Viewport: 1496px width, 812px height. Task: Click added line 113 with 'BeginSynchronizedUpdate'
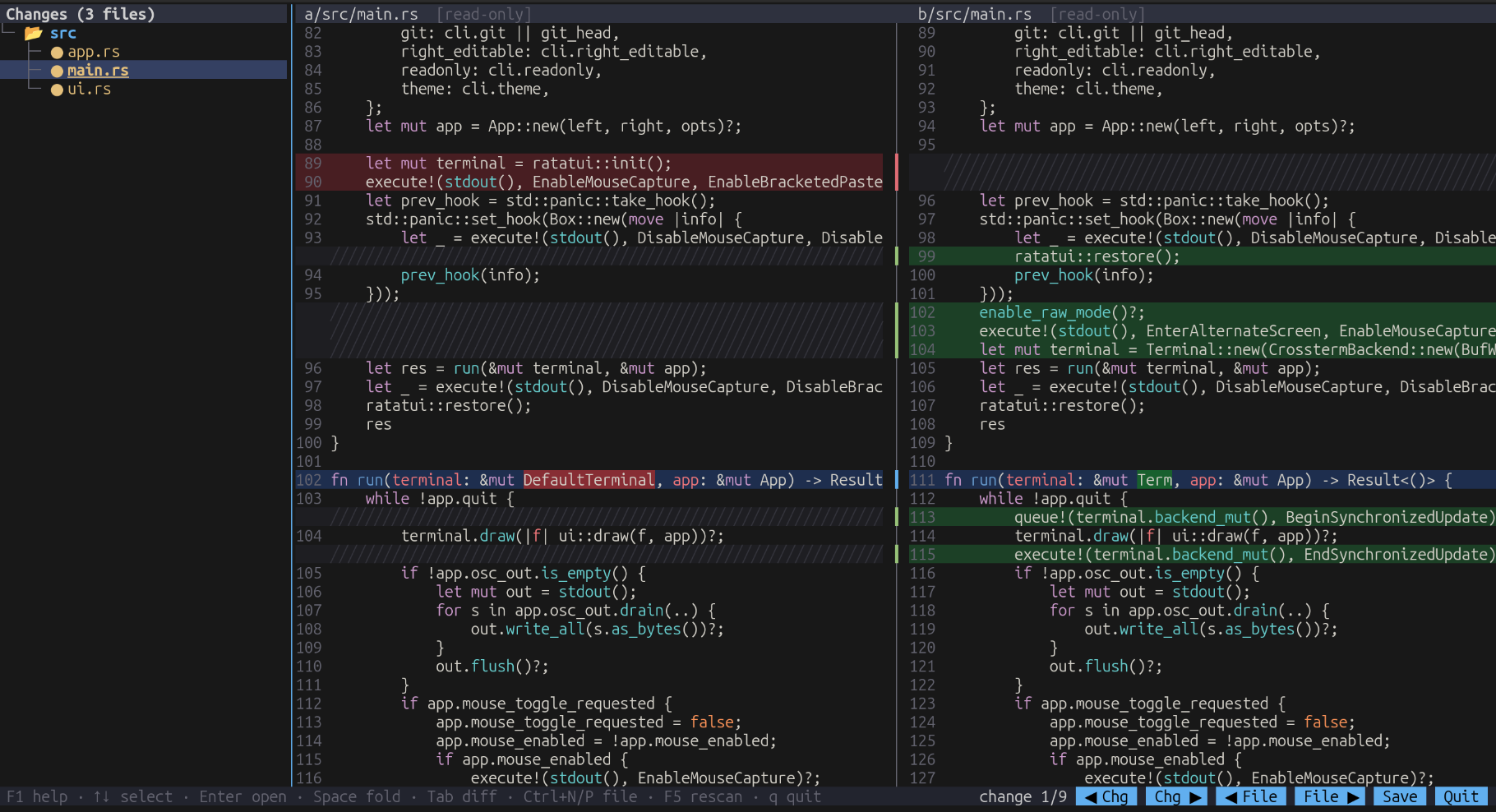click(x=1203, y=517)
